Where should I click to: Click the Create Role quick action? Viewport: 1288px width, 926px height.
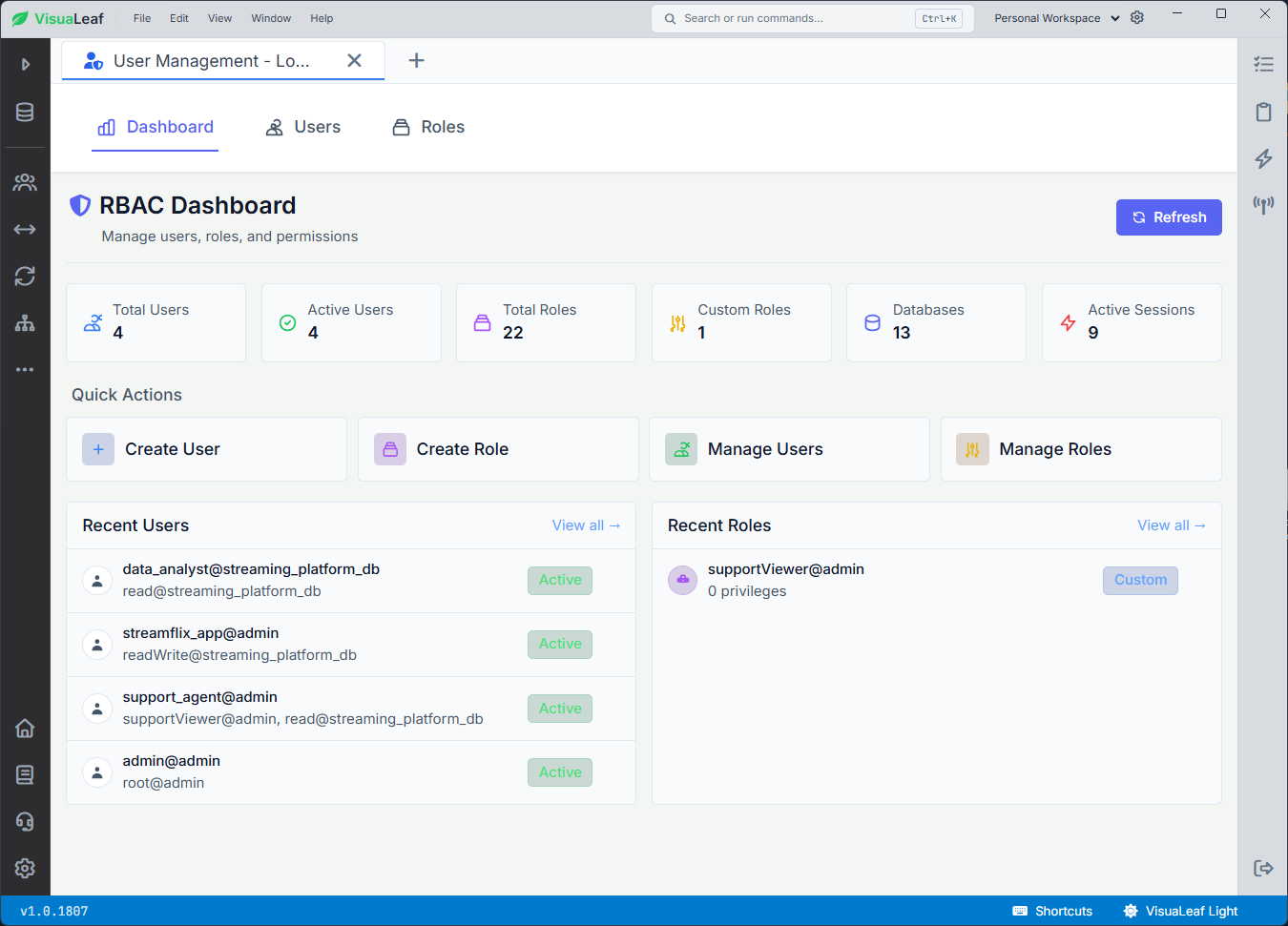(x=498, y=449)
